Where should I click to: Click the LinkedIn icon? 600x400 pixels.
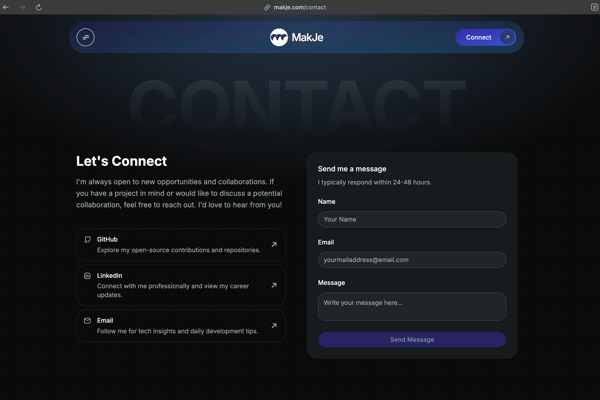(88, 276)
